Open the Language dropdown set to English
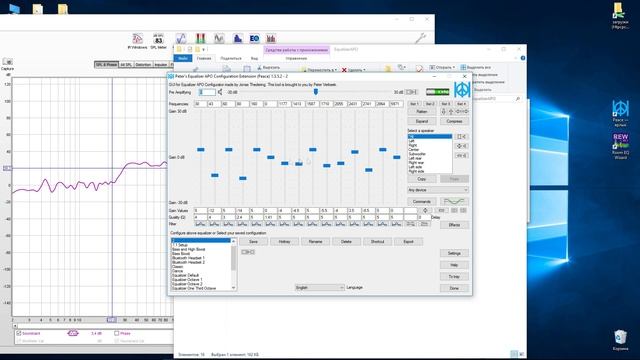The image size is (640, 360). pos(320,288)
